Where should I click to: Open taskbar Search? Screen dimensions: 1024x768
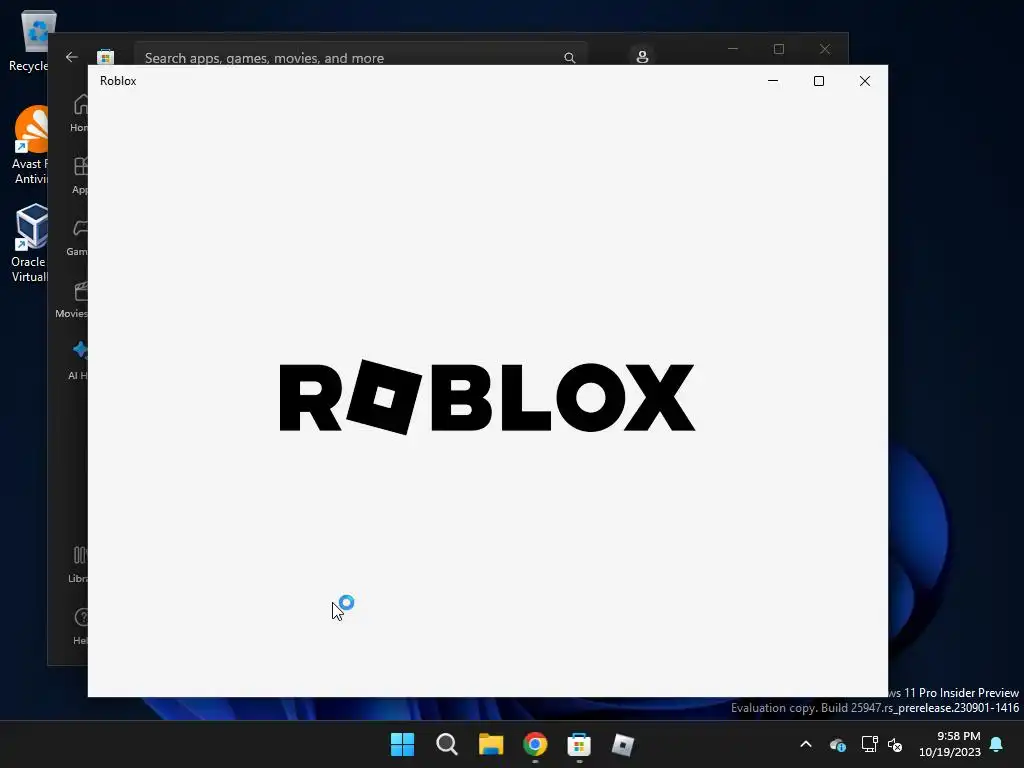(447, 744)
